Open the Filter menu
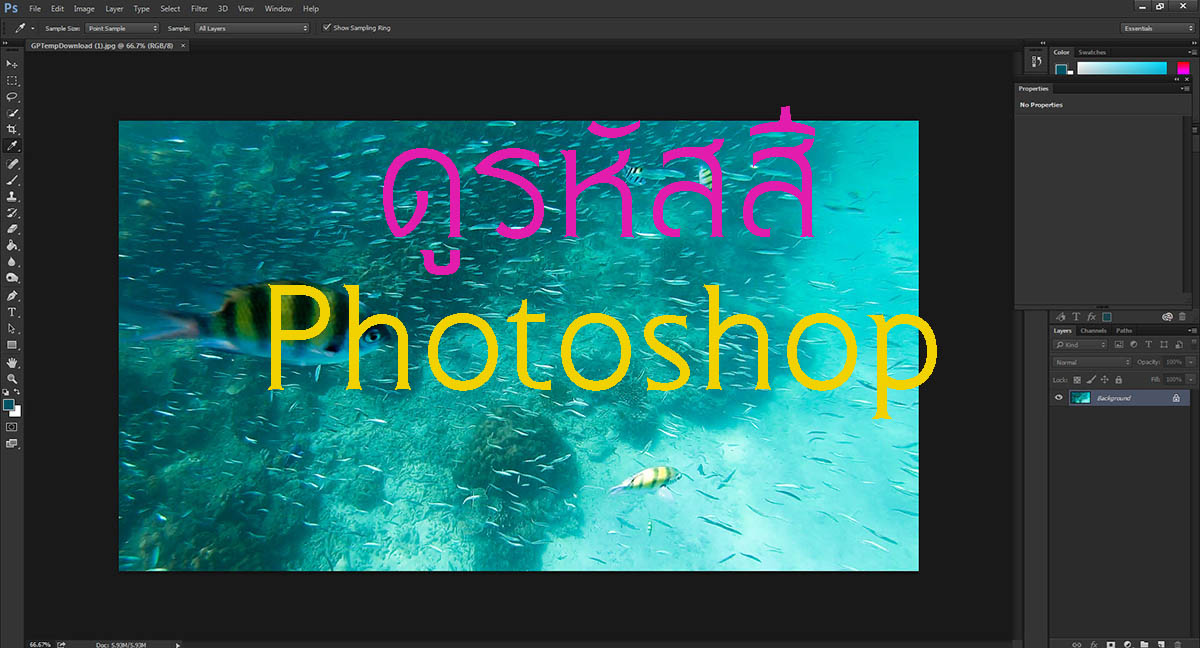 (x=199, y=9)
